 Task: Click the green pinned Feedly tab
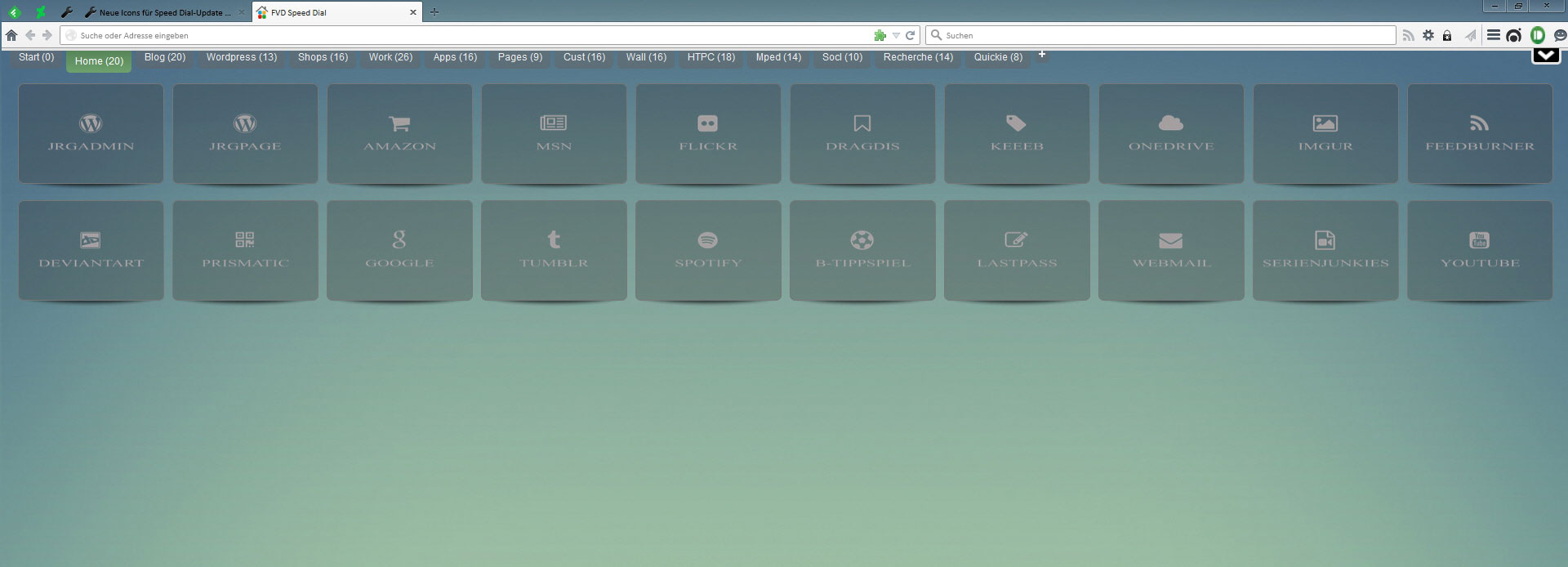click(x=14, y=12)
